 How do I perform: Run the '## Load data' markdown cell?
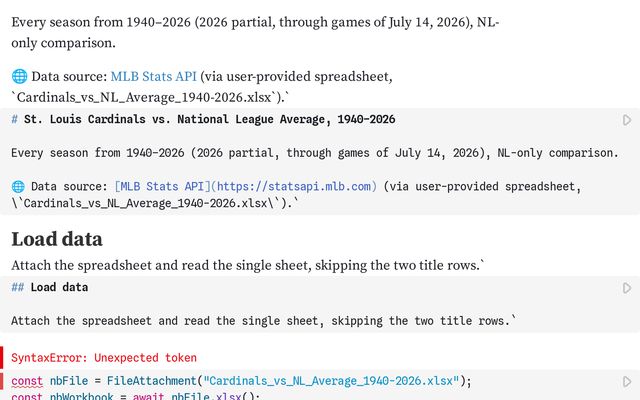tap(627, 288)
